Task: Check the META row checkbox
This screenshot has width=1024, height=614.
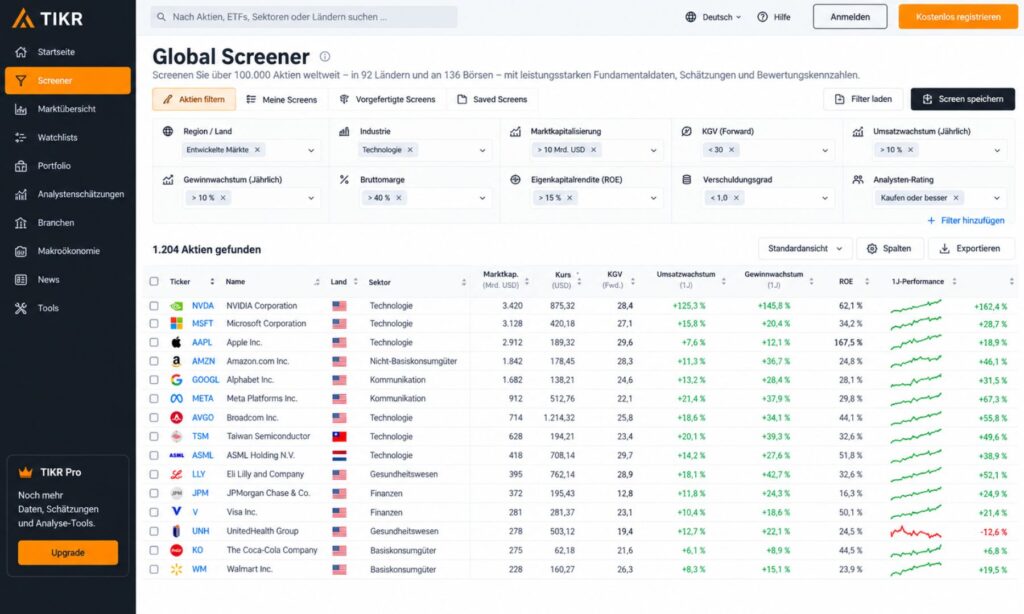Action: point(154,398)
